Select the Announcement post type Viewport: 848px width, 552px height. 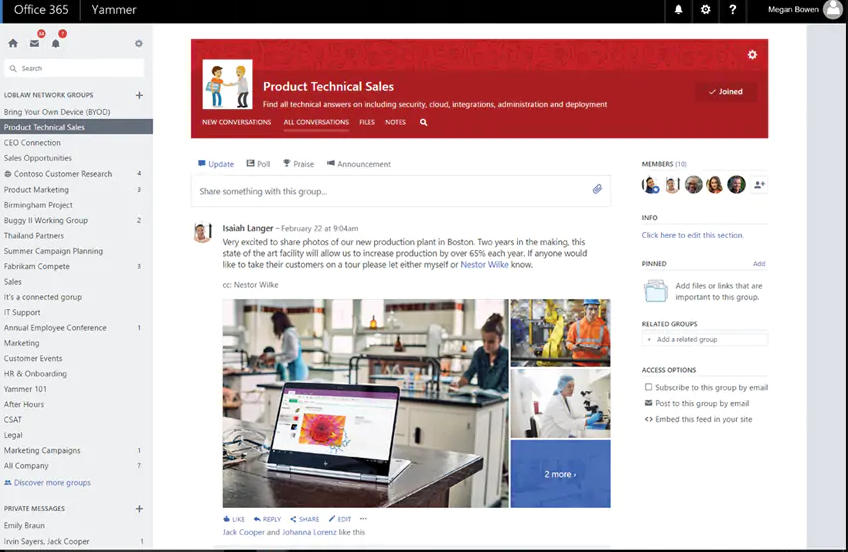[359, 164]
